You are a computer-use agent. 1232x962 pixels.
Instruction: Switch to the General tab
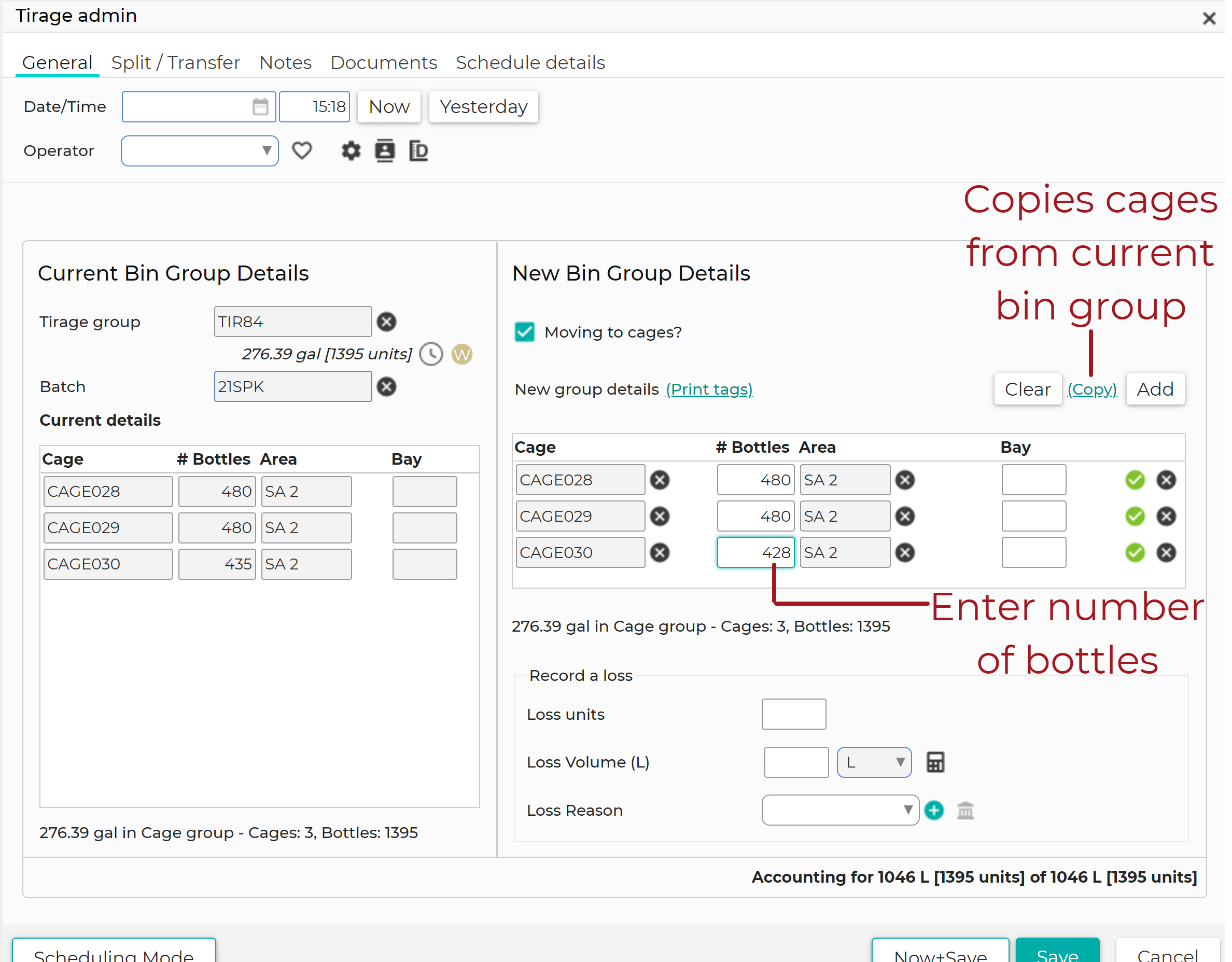coord(58,63)
